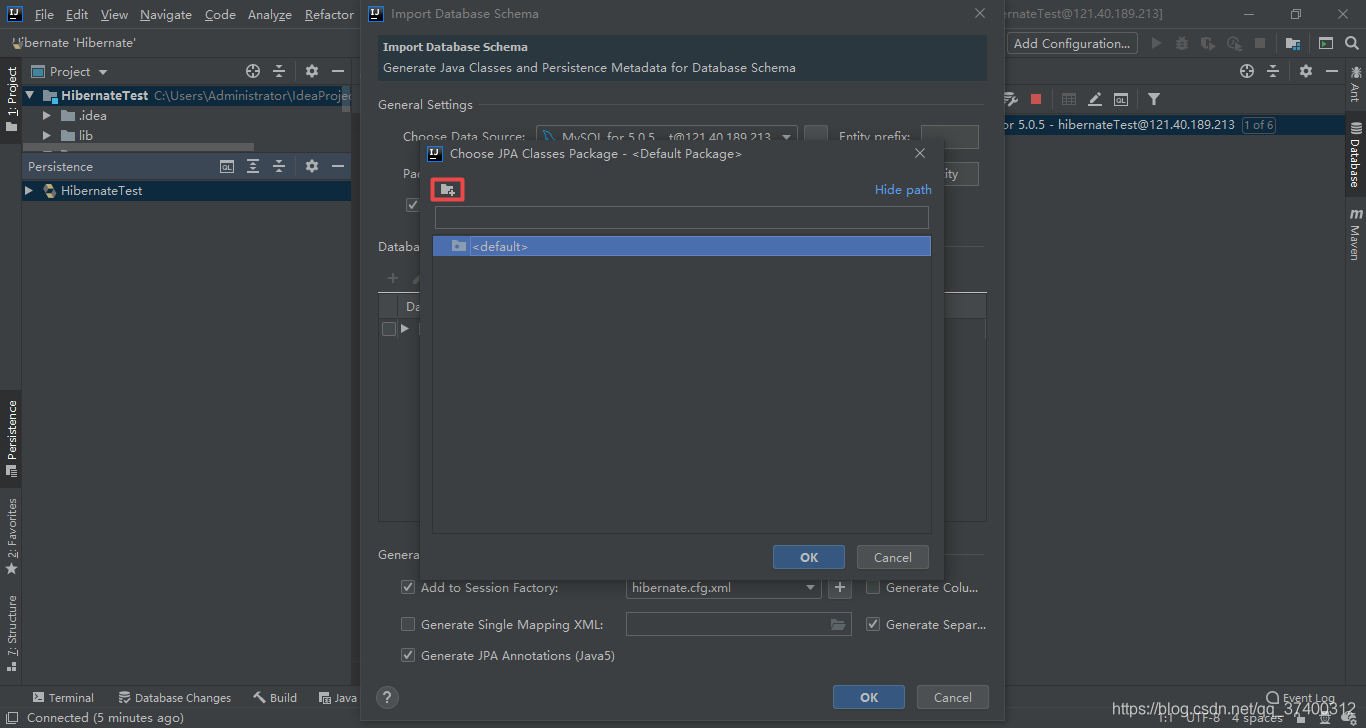
Task: Click the red Disconnect icon in Database toolbar
Action: point(1036,99)
